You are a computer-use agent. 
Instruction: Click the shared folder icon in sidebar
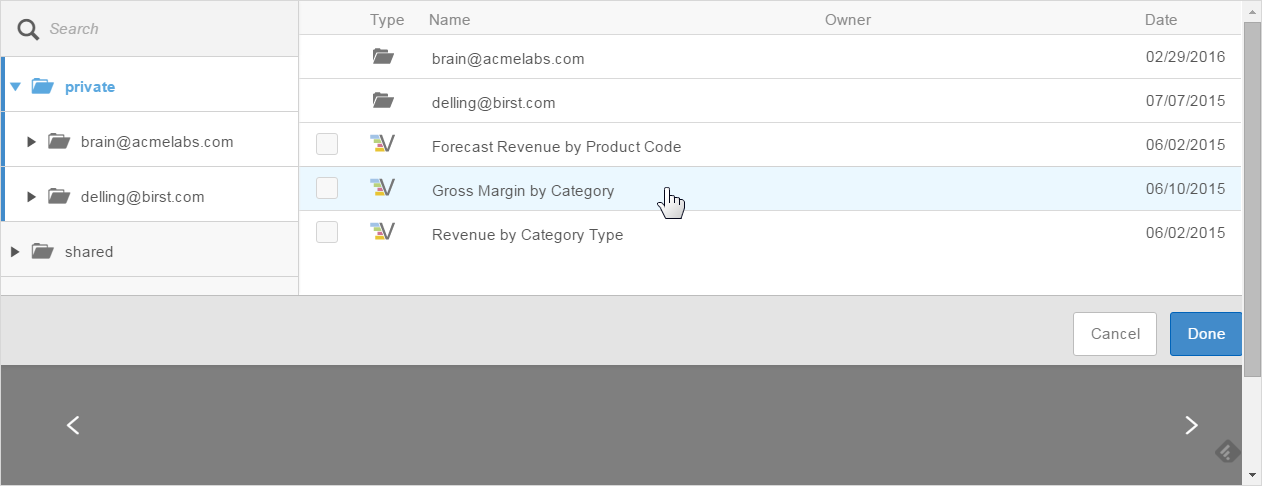point(42,251)
